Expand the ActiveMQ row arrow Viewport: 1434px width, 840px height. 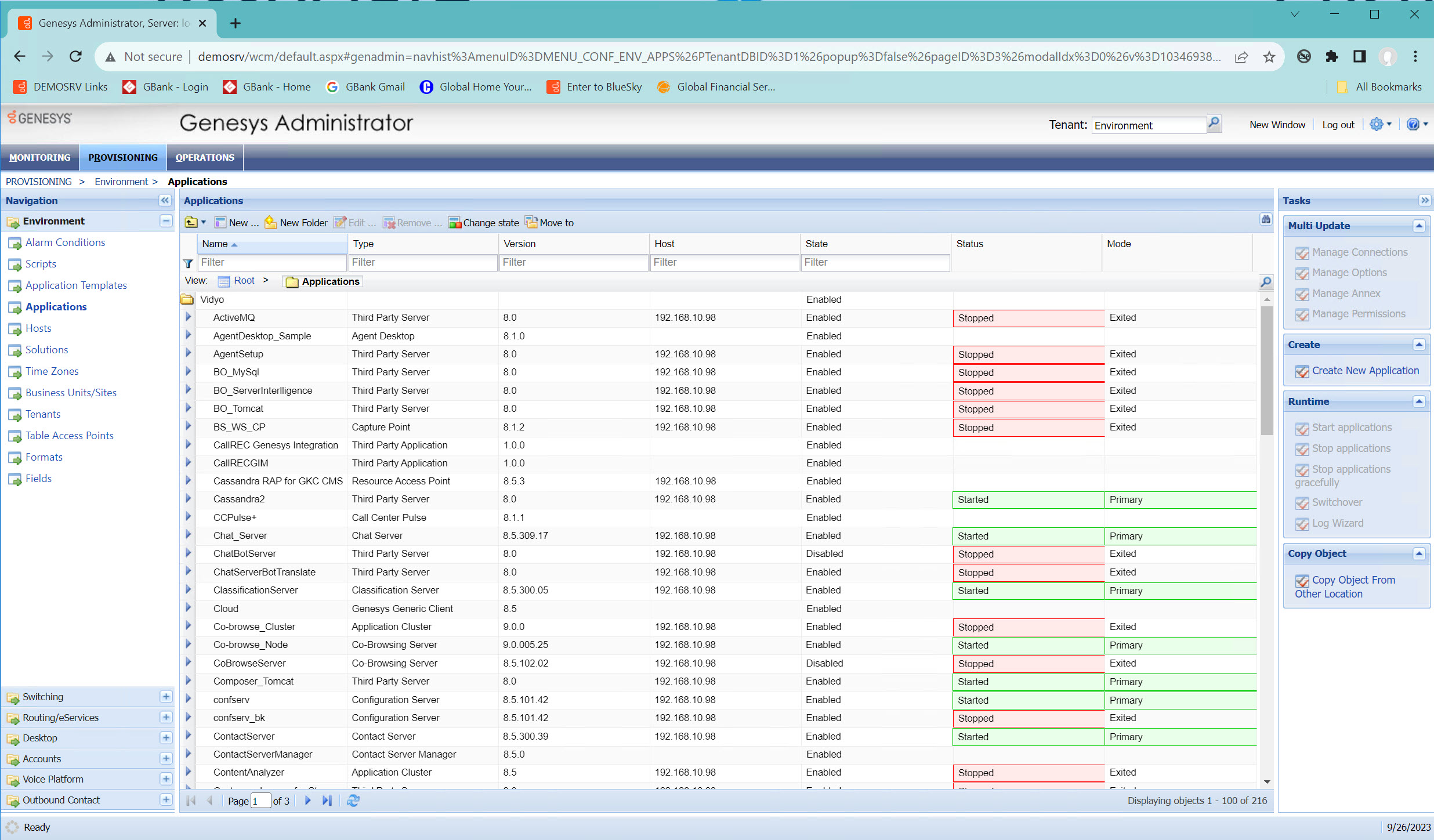pos(188,317)
